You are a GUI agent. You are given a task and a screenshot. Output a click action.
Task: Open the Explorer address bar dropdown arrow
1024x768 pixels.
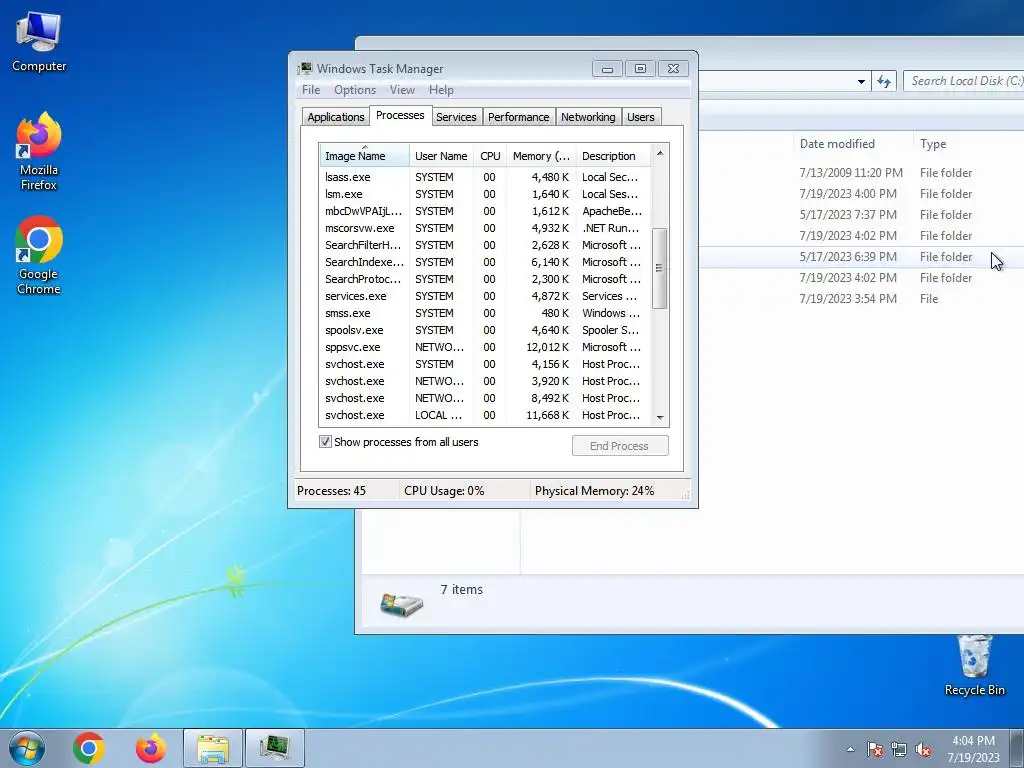(861, 82)
